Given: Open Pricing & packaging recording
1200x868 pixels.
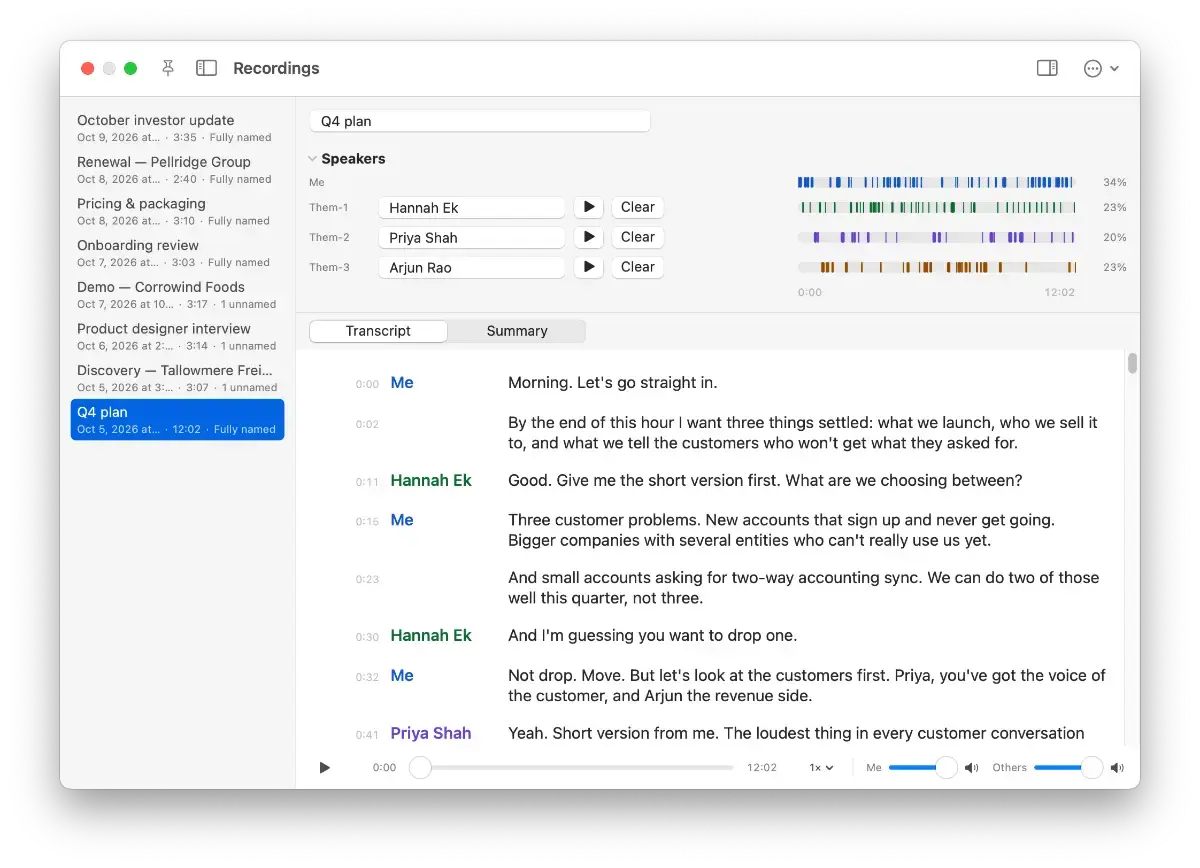Looking at the screenshot, I should click(178, 211).
